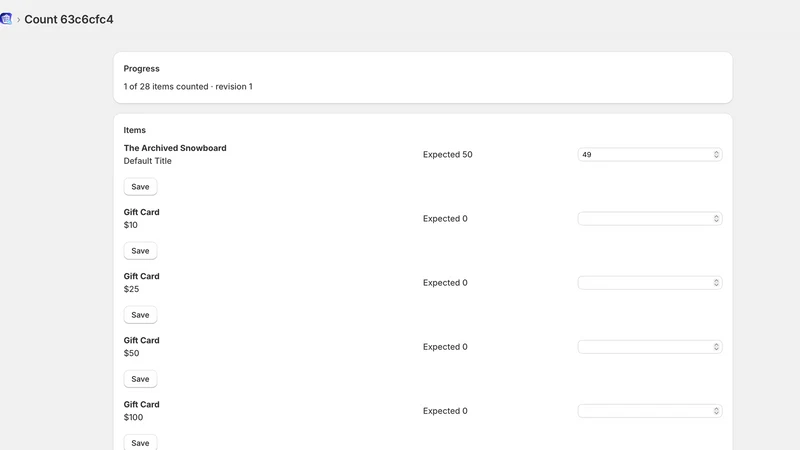Save the Gift Card $25 count
This screenshot has height=450, width=800.
pyautogui.click(x=140, y=315)
